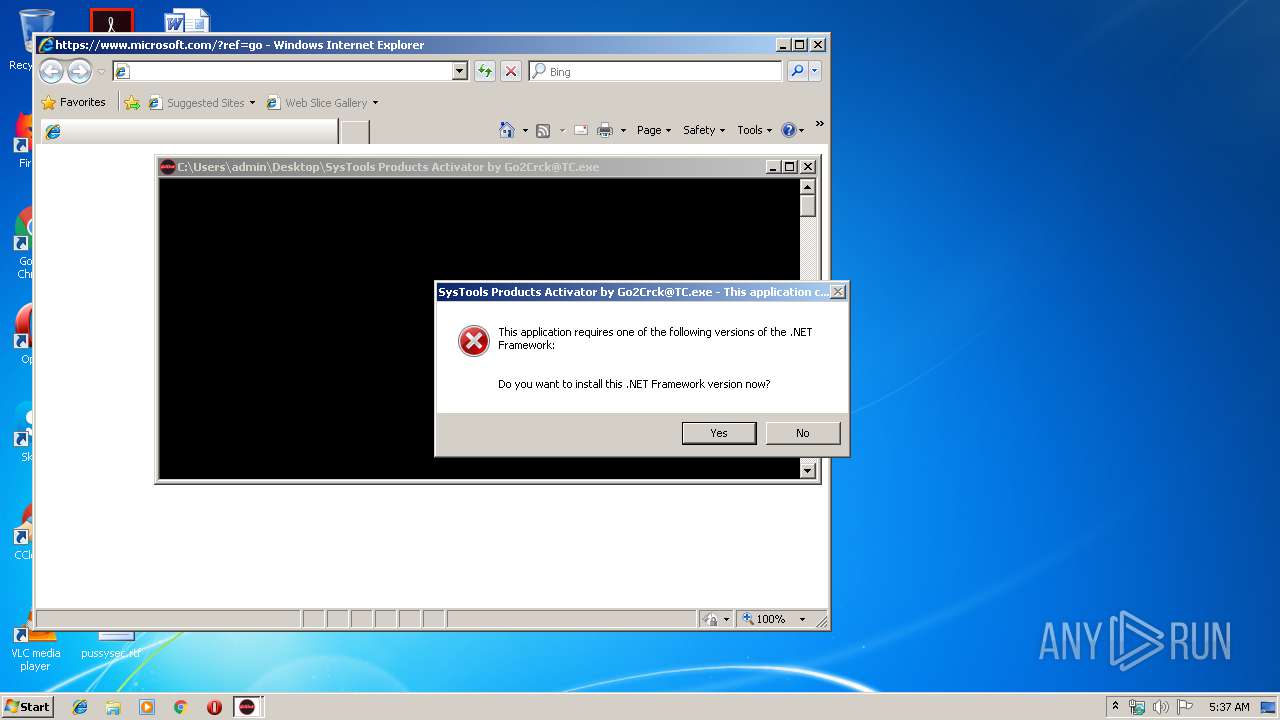Go forward in Internet Explorer

[79, 71]
